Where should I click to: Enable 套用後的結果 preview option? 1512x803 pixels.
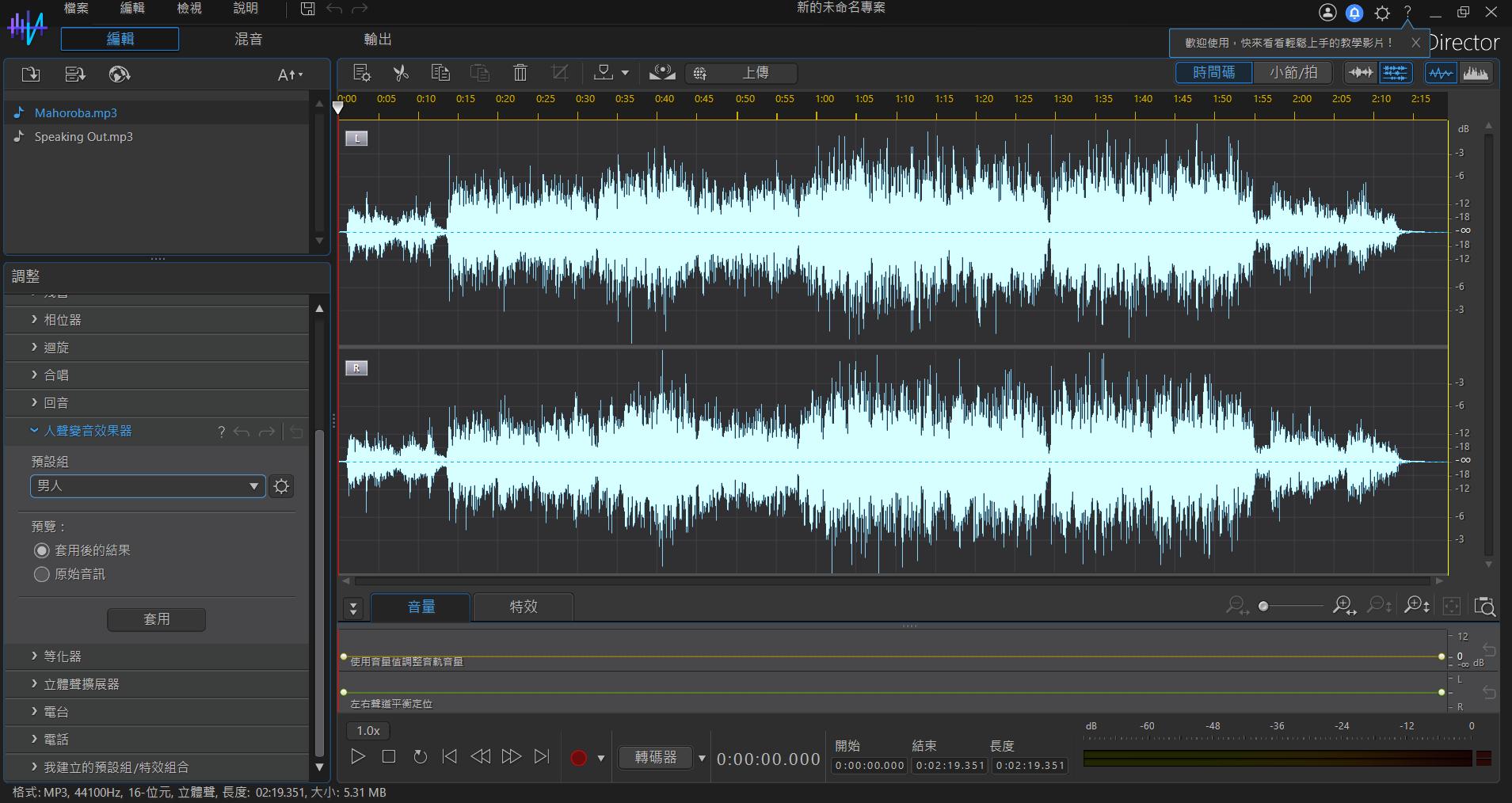[41, 550]
